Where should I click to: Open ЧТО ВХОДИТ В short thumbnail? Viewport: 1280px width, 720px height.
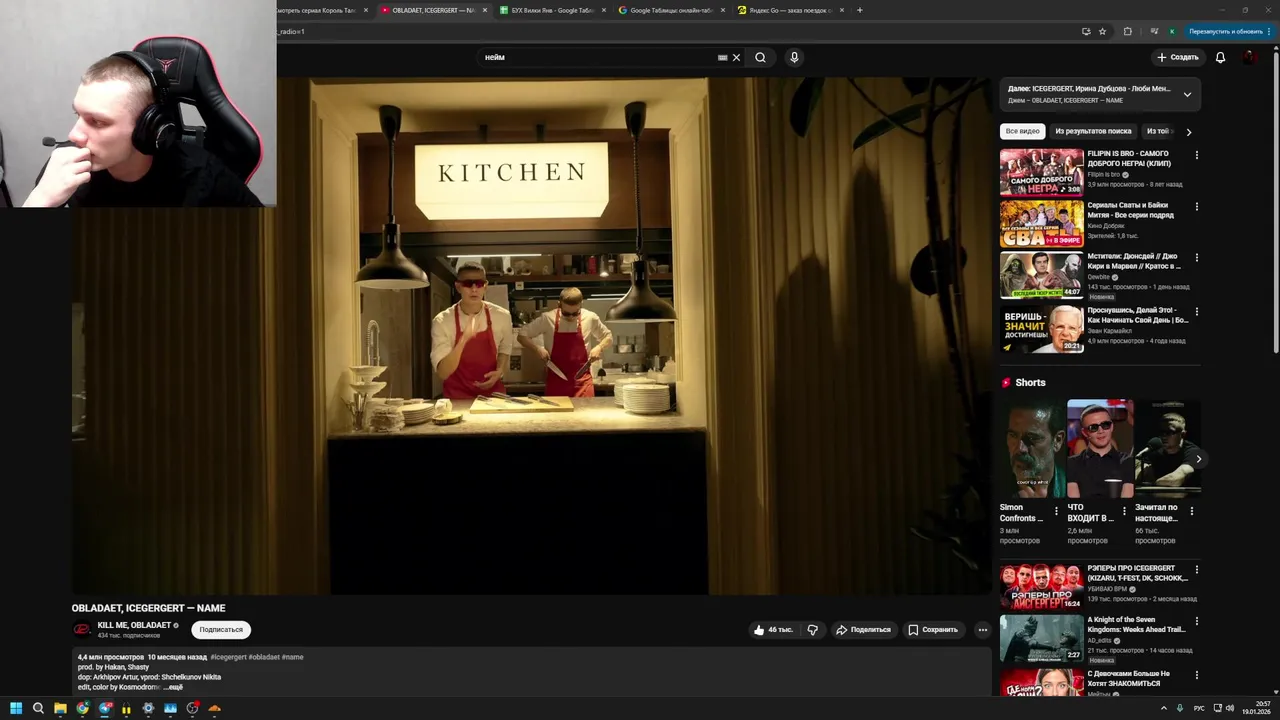coord(1100,449)
